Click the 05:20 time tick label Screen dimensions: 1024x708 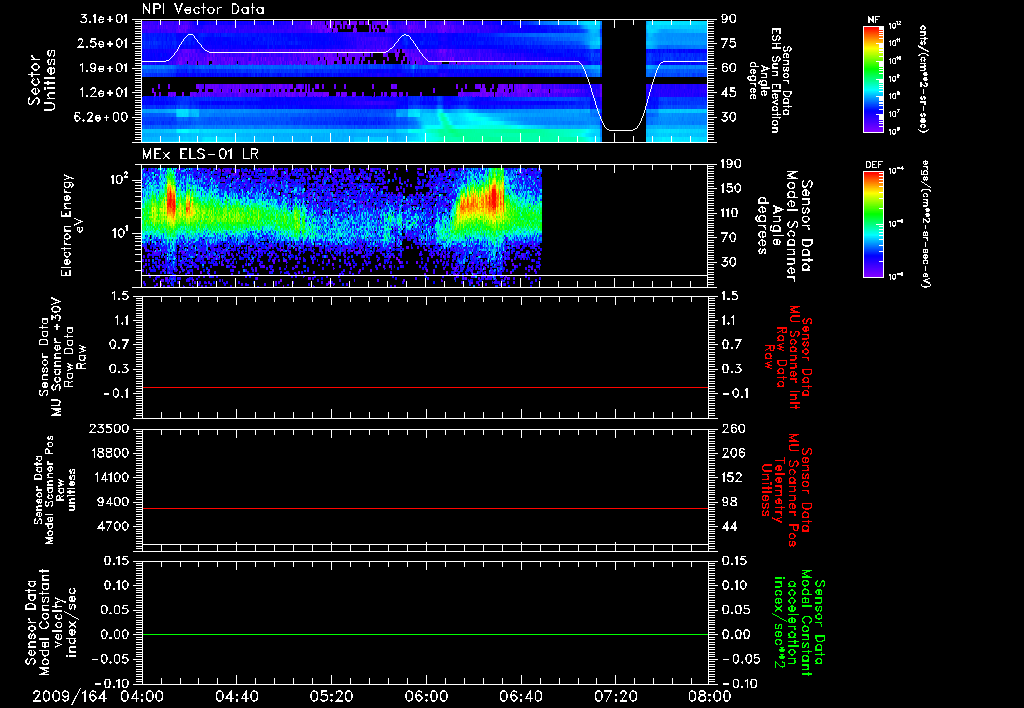pyautogui.click(x=331, y=696)
